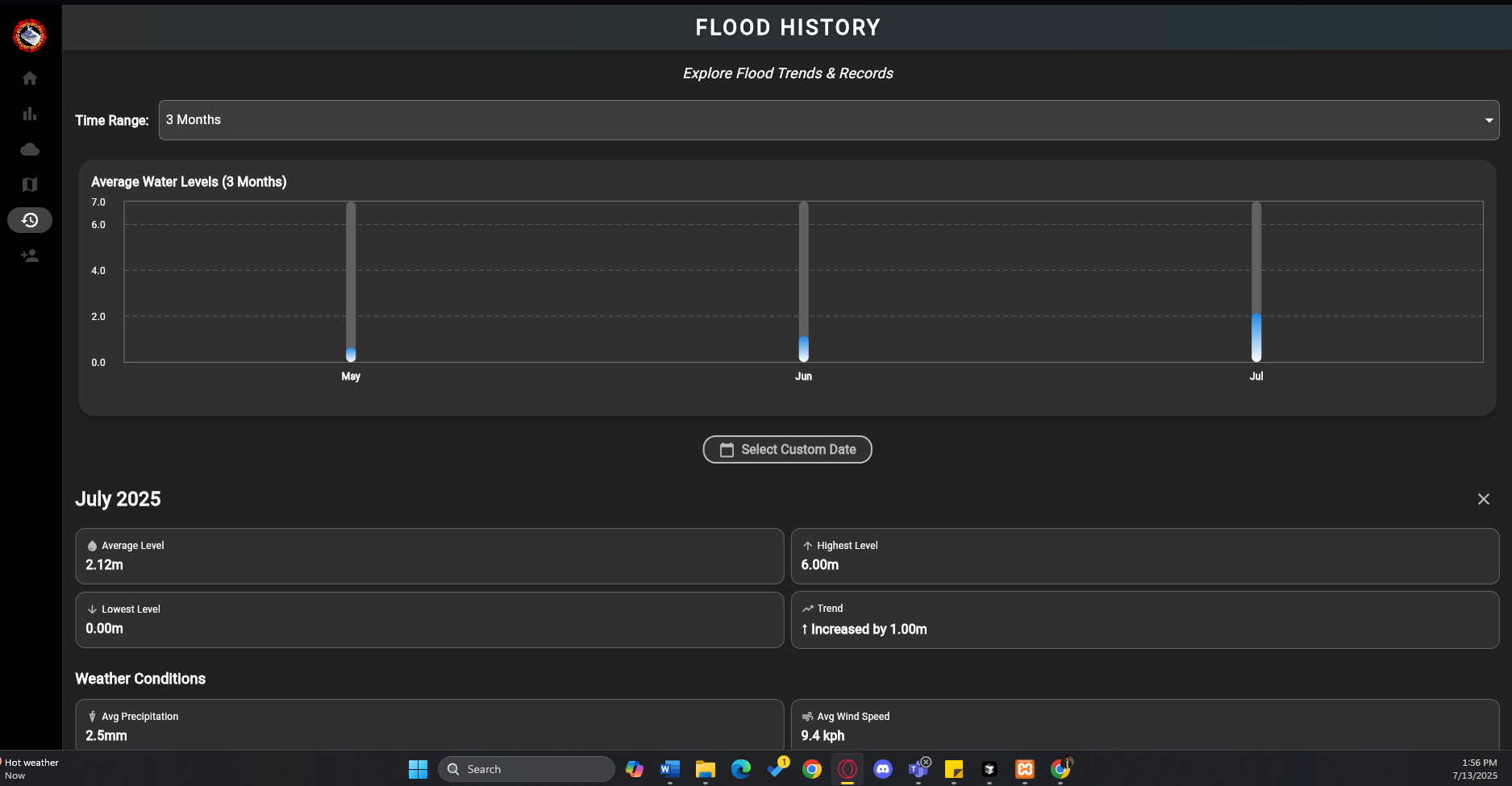Image resolution: width=1512 pixels, height=786 pixels.
Task: Click the Jun label on the chart axis
Action: coord(803,376)
